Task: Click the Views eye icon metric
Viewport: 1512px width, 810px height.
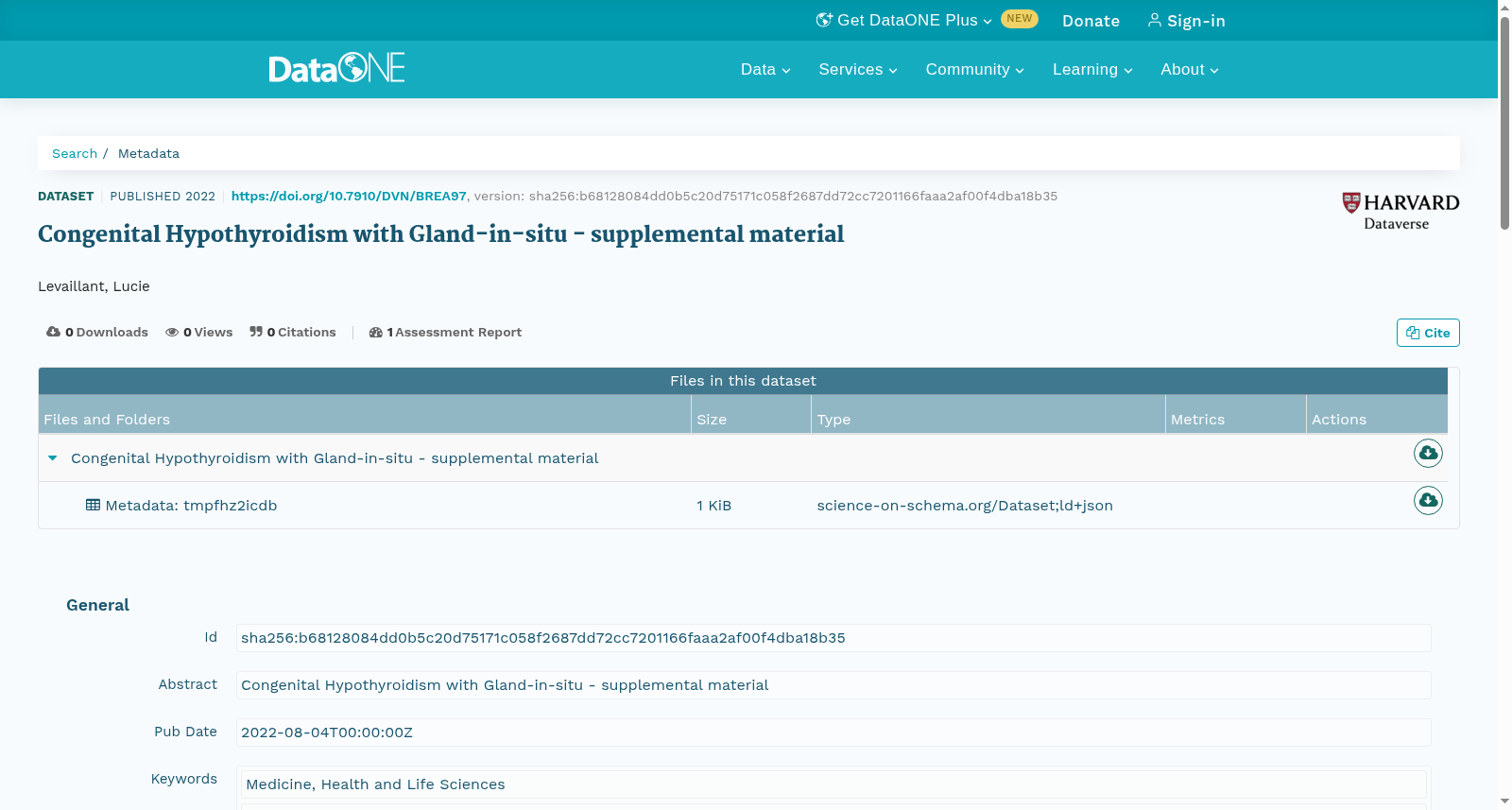Action: pos(172,332)
